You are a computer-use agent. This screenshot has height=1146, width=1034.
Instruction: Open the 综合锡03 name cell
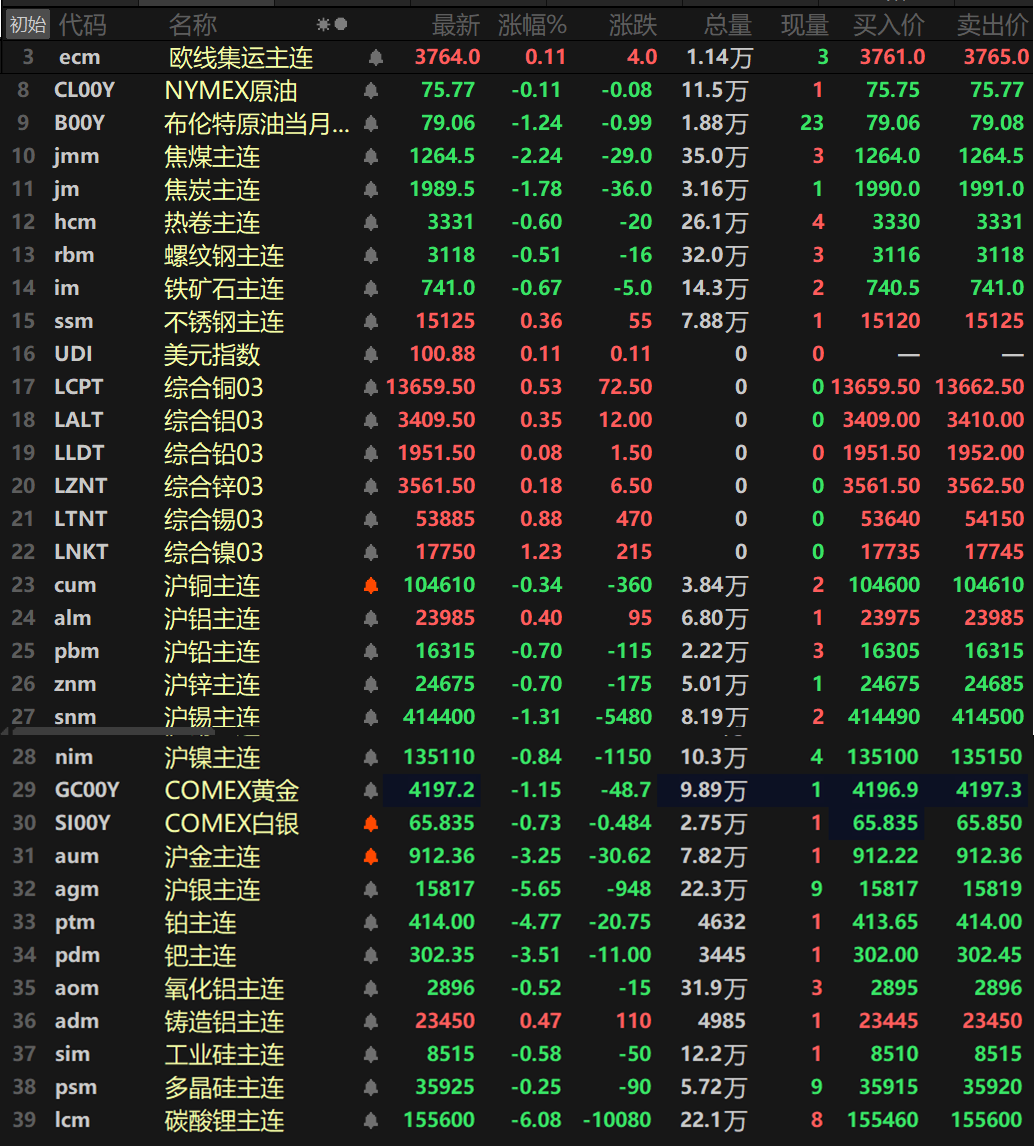[213, 519]
